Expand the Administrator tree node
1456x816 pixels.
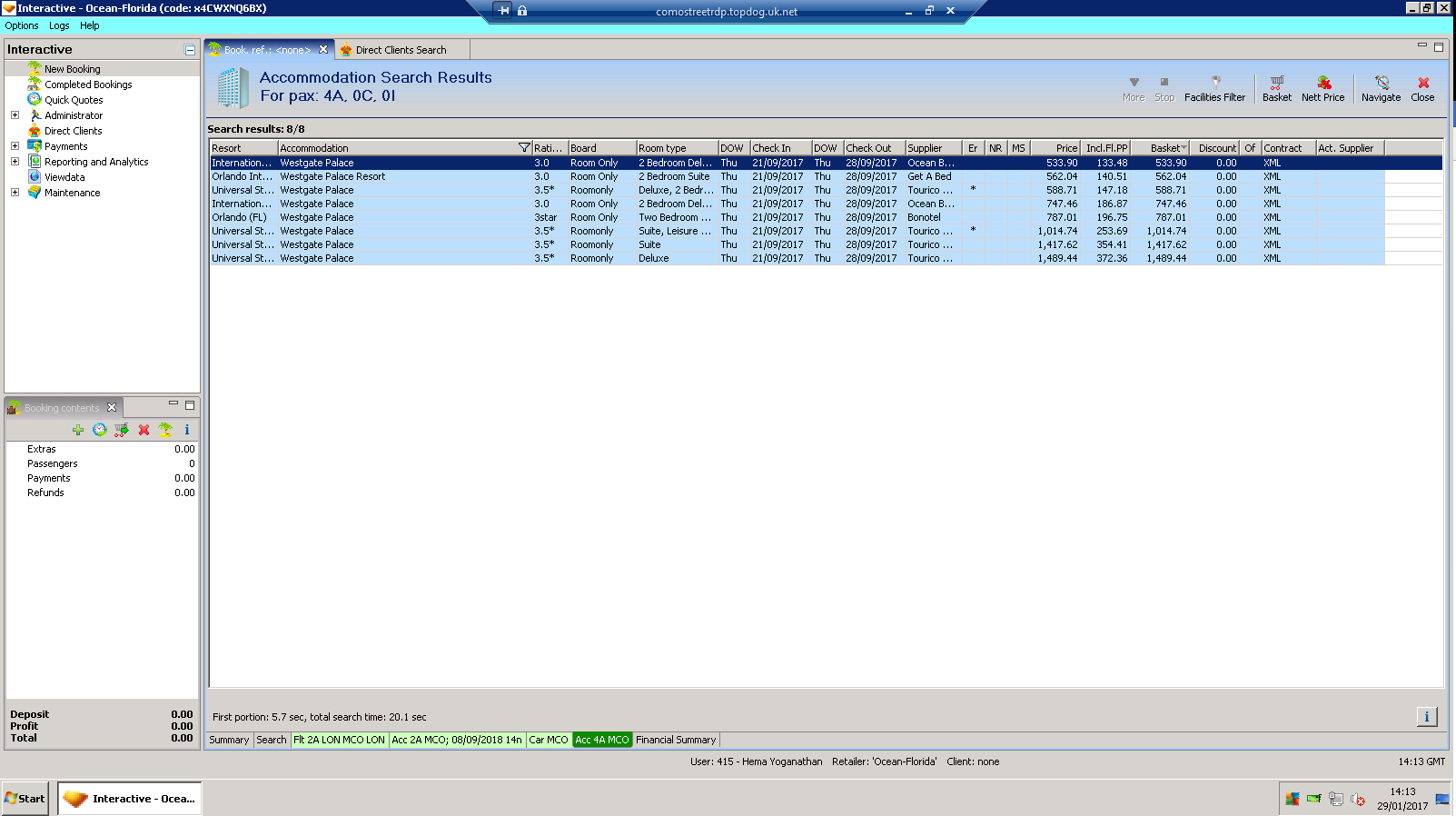point(15,115)
